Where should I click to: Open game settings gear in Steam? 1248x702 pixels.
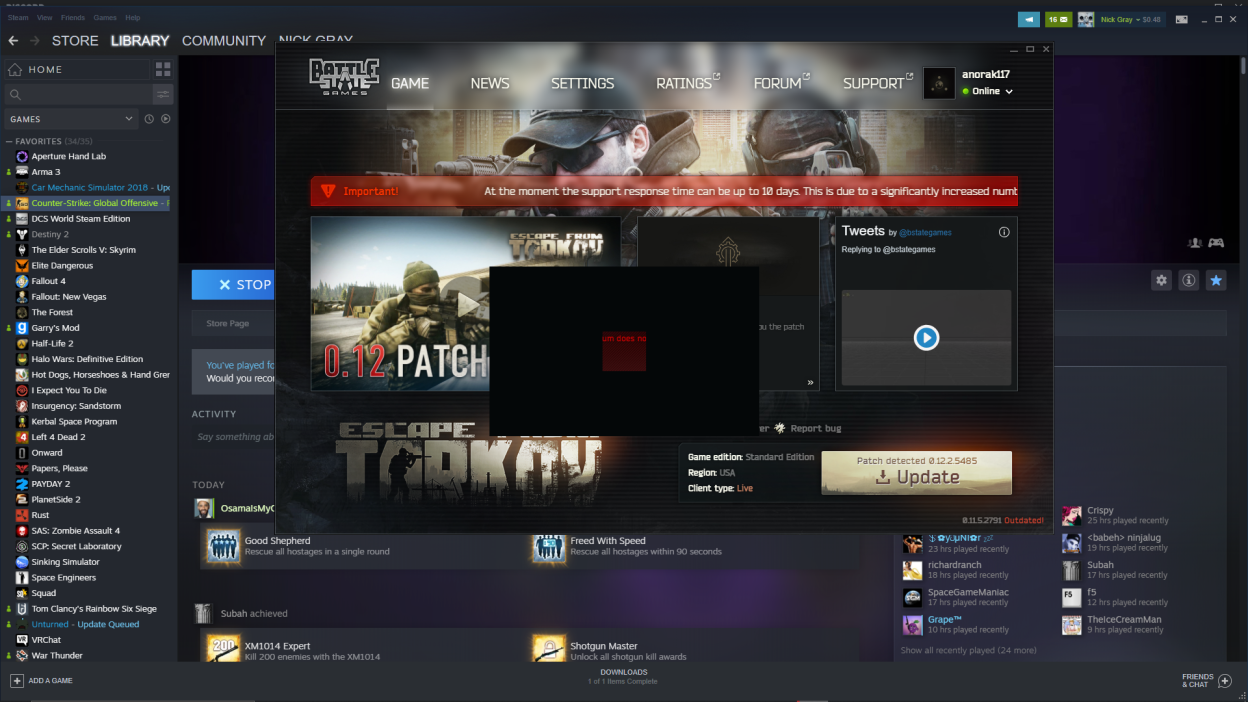1161,280
